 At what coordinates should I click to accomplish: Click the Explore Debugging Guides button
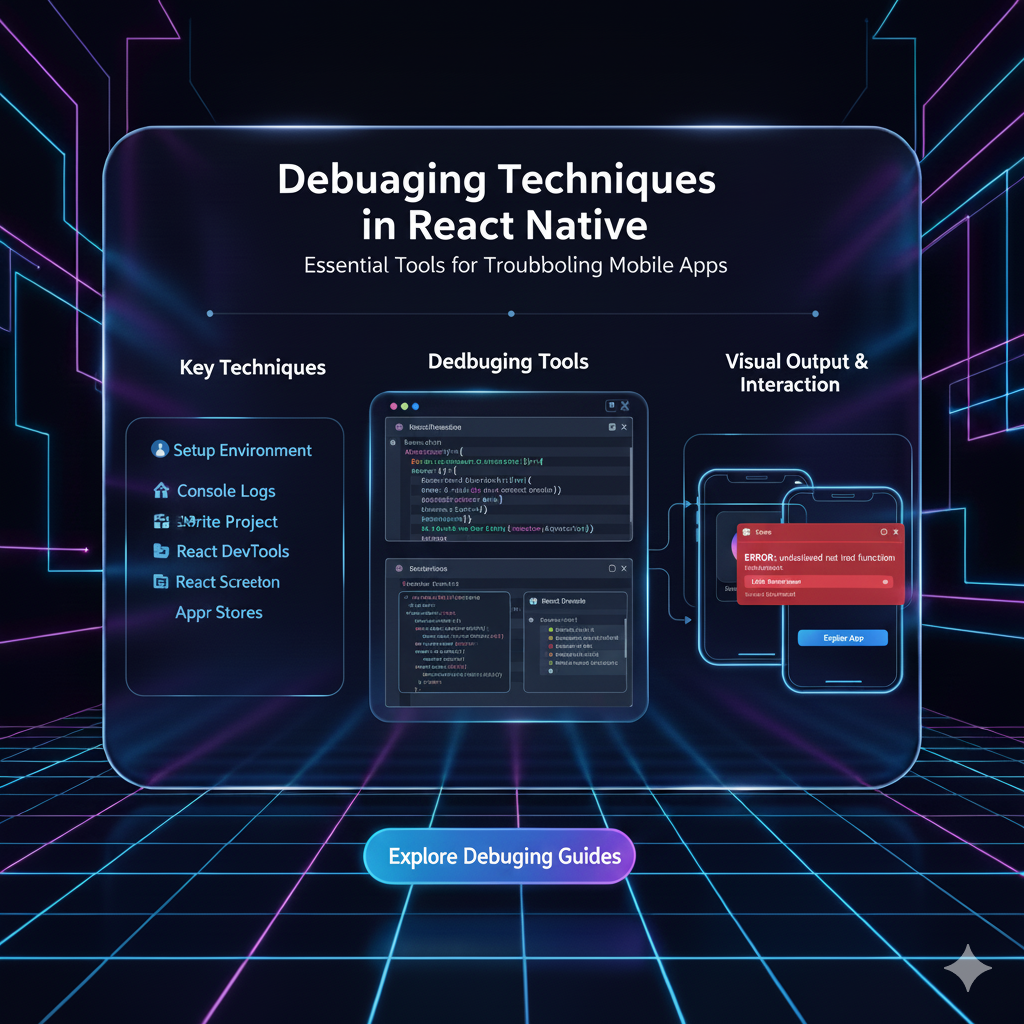click(499, 856)
